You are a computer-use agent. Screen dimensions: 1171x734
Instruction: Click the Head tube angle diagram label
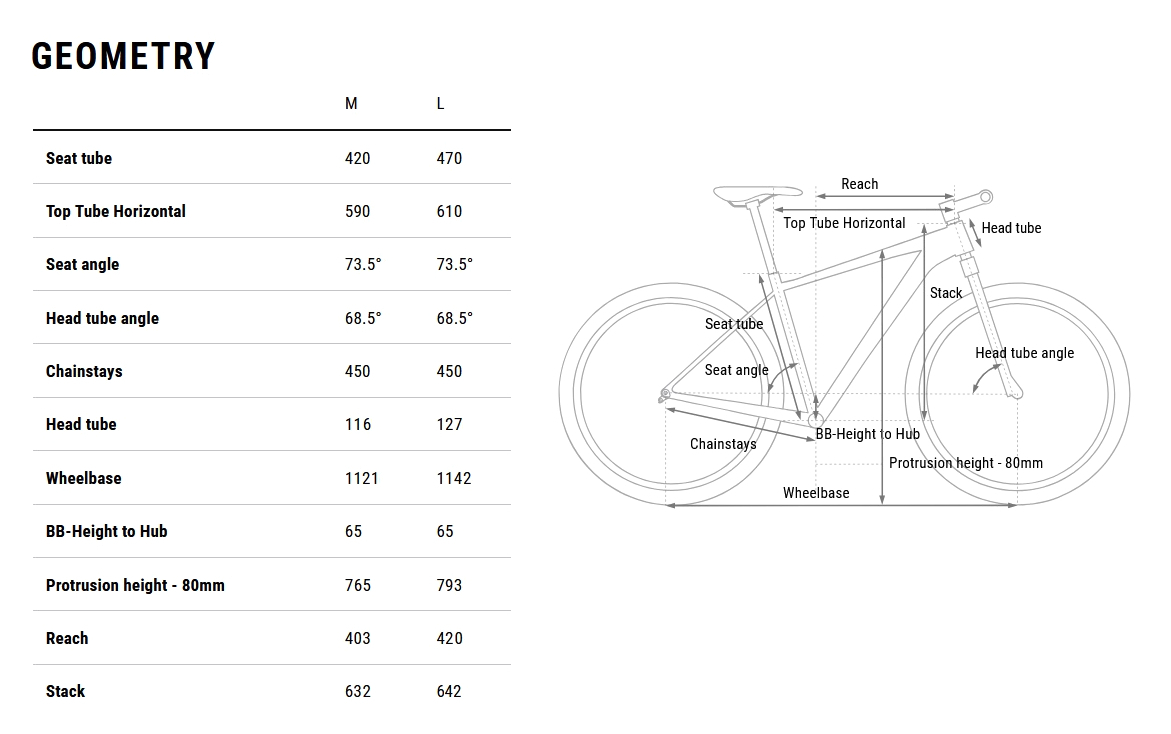(x=1024, y=353)
